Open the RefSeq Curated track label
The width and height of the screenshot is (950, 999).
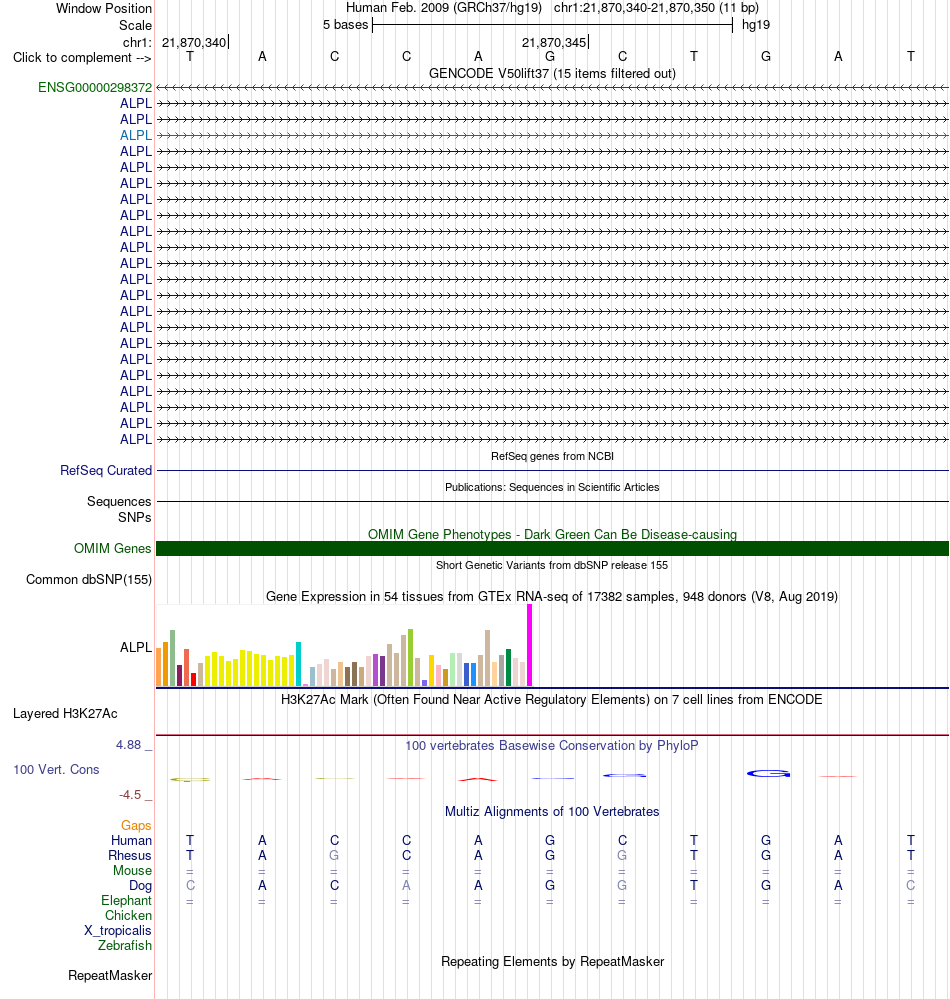106,470
